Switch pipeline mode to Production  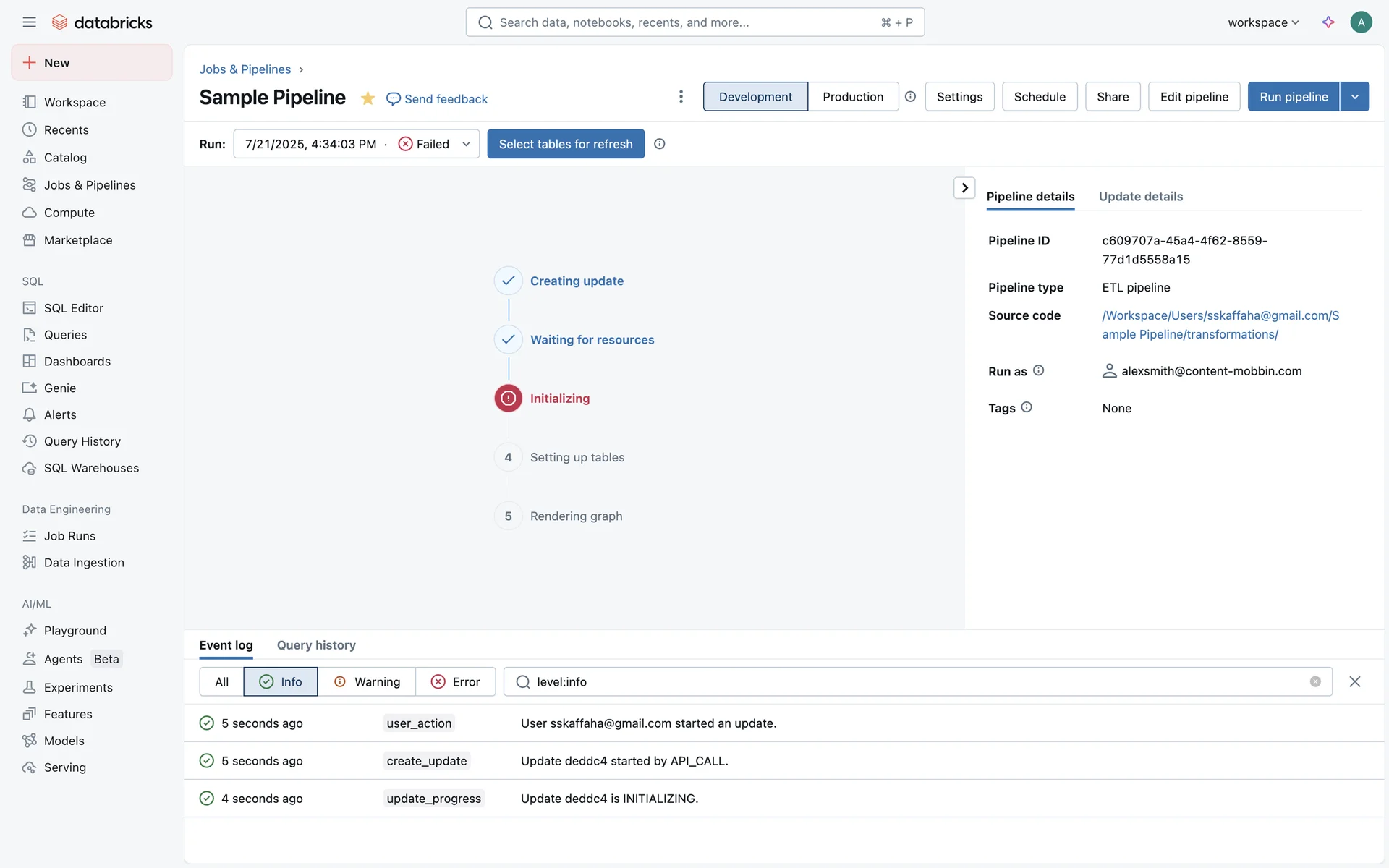[852, 97]
